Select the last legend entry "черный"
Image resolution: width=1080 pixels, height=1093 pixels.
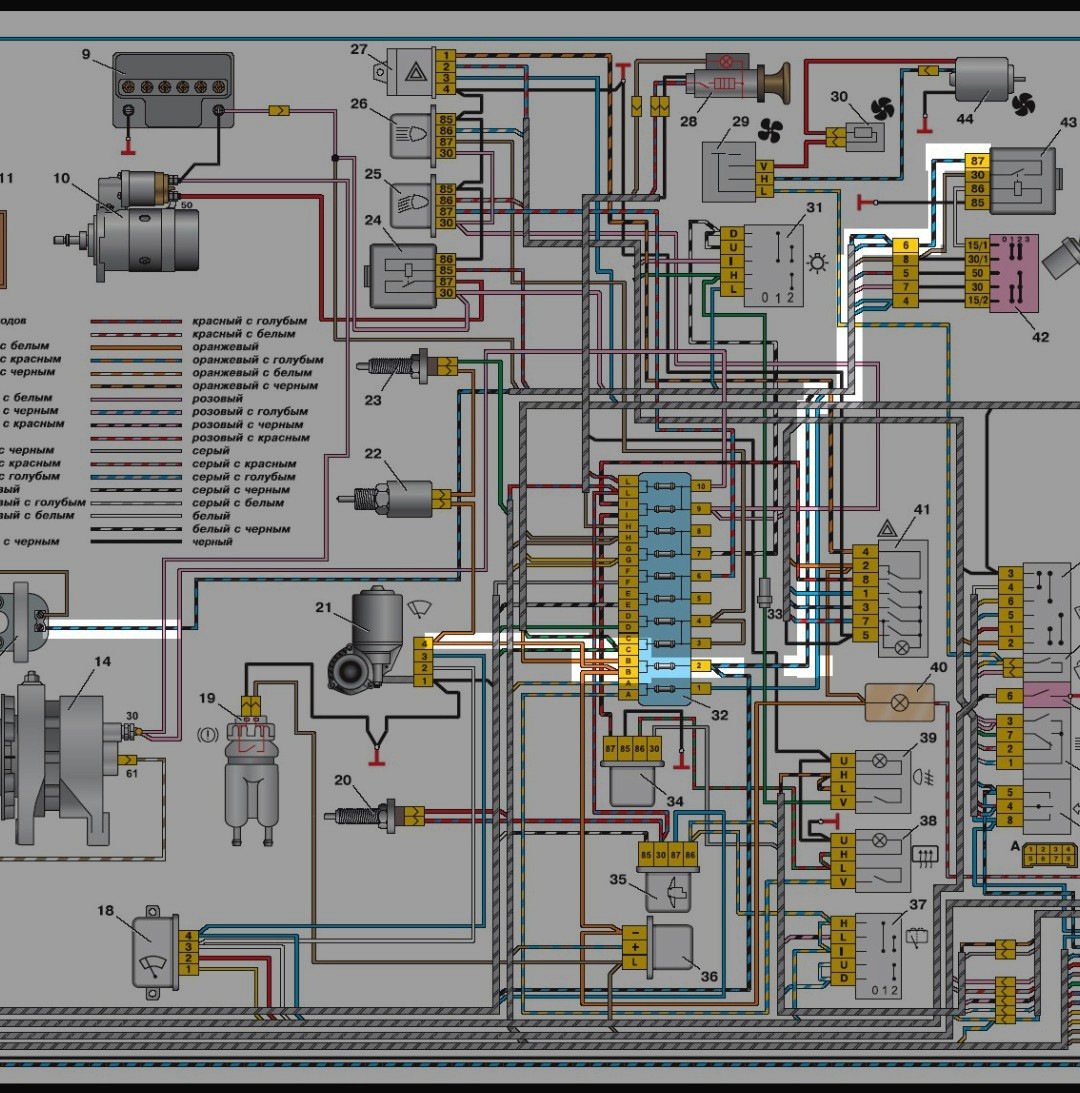coord(212,542)
